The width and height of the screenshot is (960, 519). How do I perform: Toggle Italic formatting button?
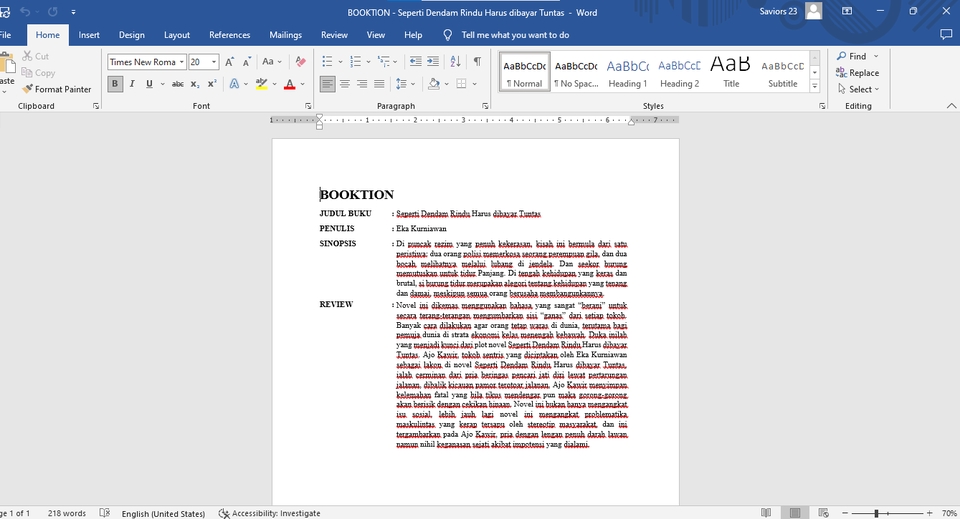[x=132, y=84]
